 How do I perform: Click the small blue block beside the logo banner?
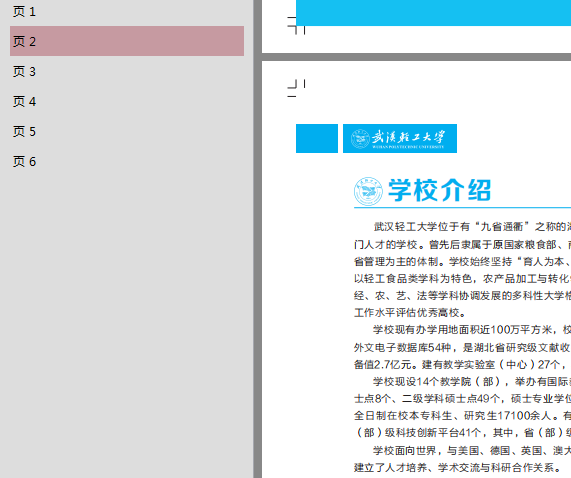pos(317,138)
